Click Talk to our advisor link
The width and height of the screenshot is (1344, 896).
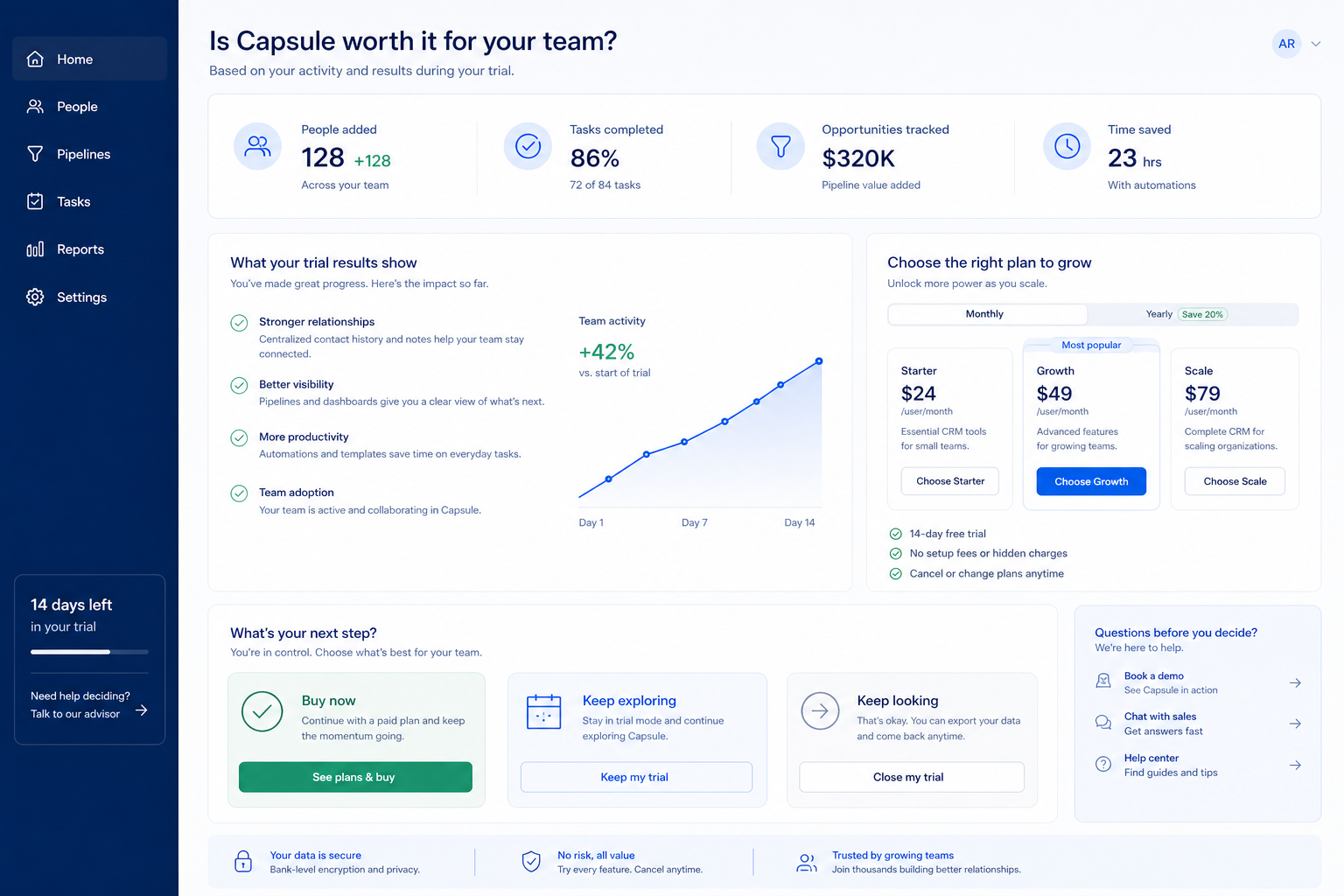tap(75, 714)
